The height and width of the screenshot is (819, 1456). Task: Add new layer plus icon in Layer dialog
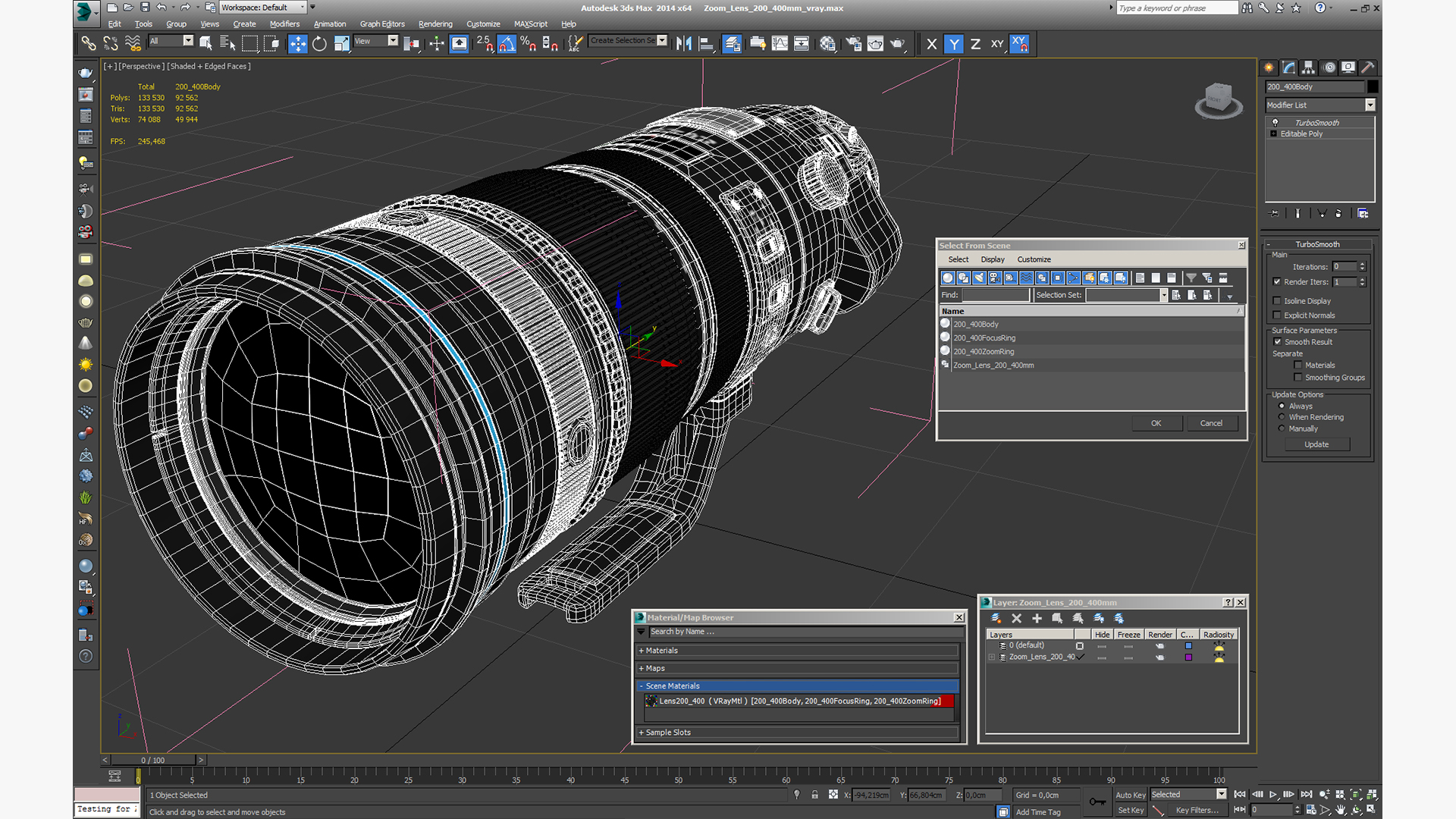tap(1037, 618)
